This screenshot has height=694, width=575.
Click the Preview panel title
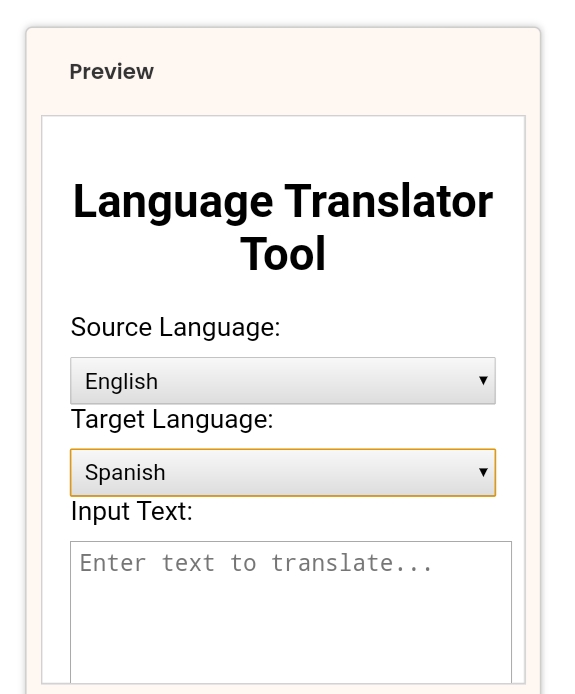click(x=112, y=72)
